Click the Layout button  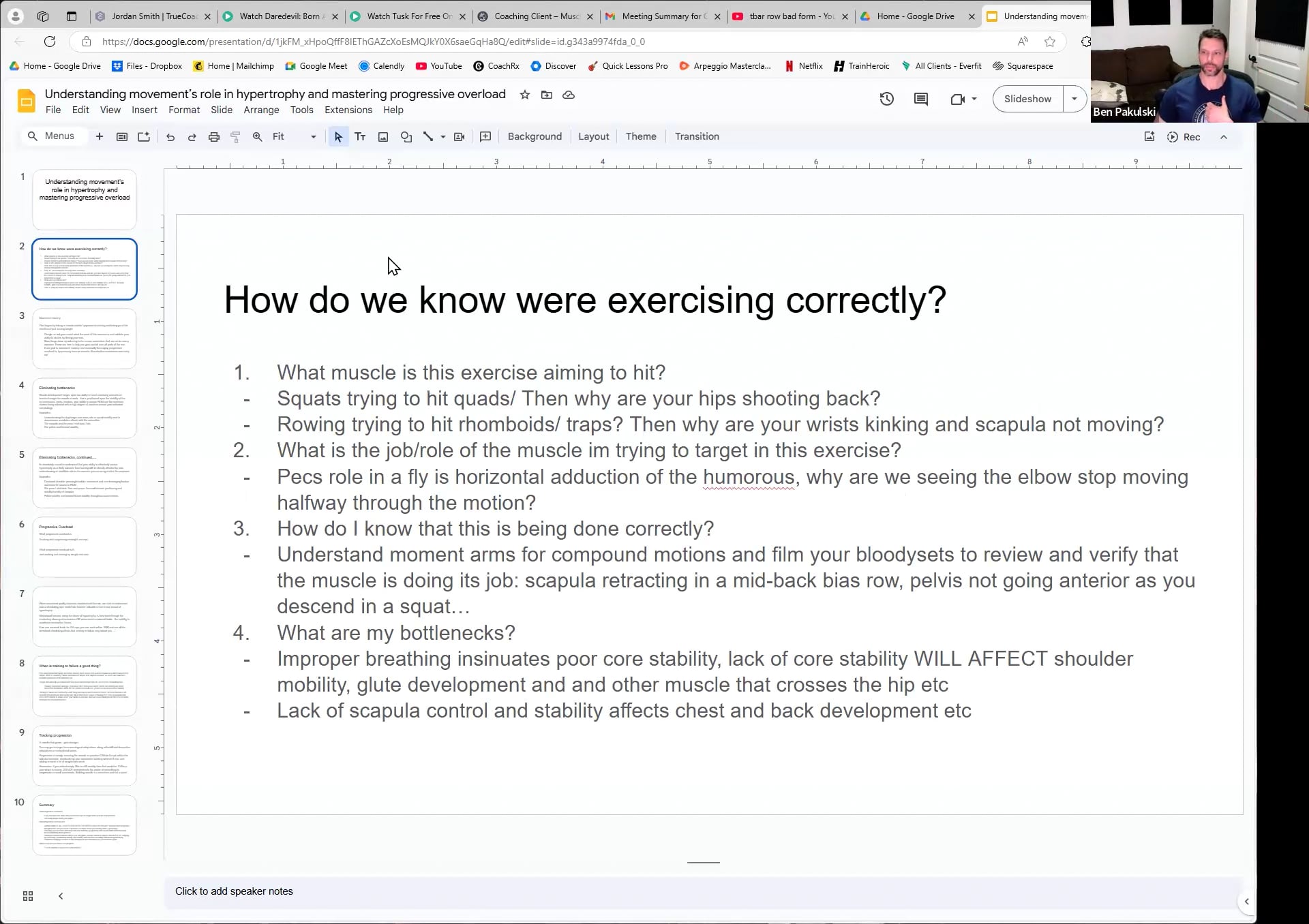(x=593, y=137)
